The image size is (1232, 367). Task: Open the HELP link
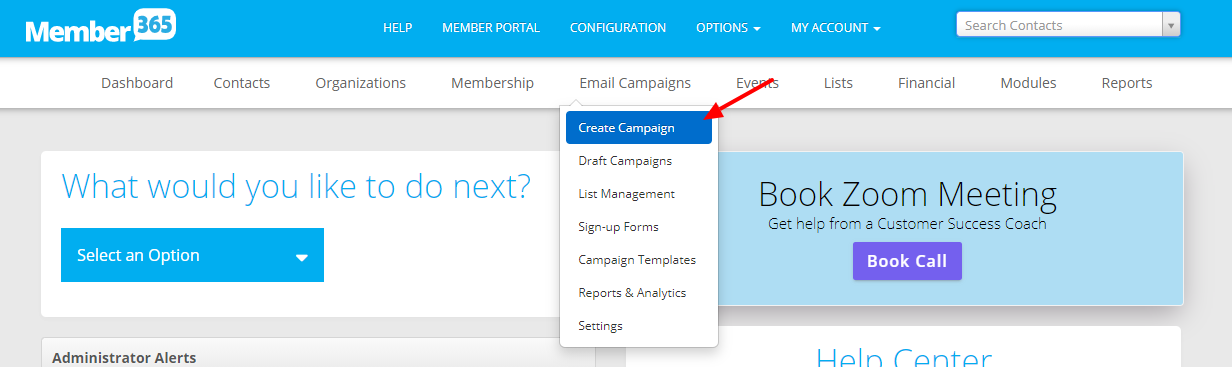397,28
